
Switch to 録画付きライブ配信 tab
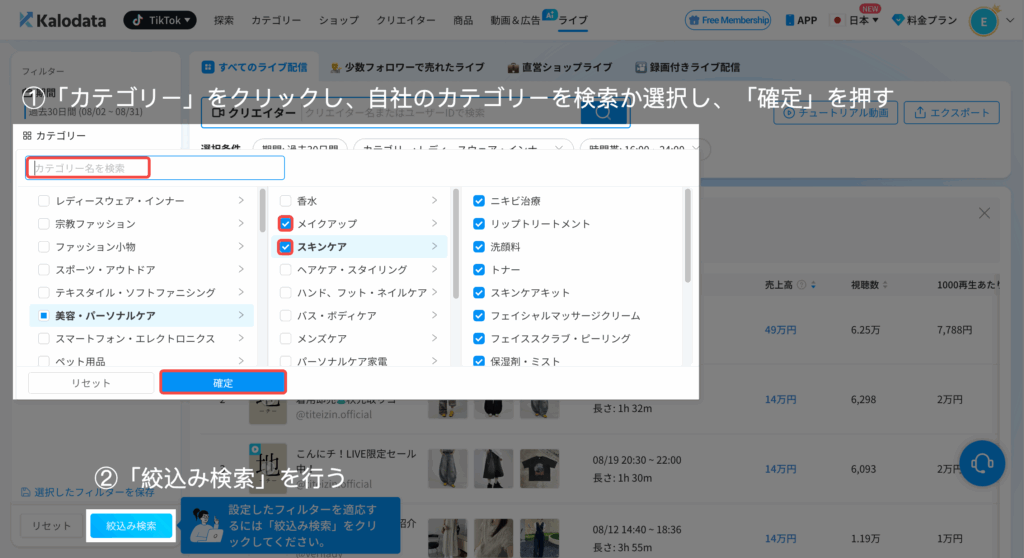(x=687, y=67)
